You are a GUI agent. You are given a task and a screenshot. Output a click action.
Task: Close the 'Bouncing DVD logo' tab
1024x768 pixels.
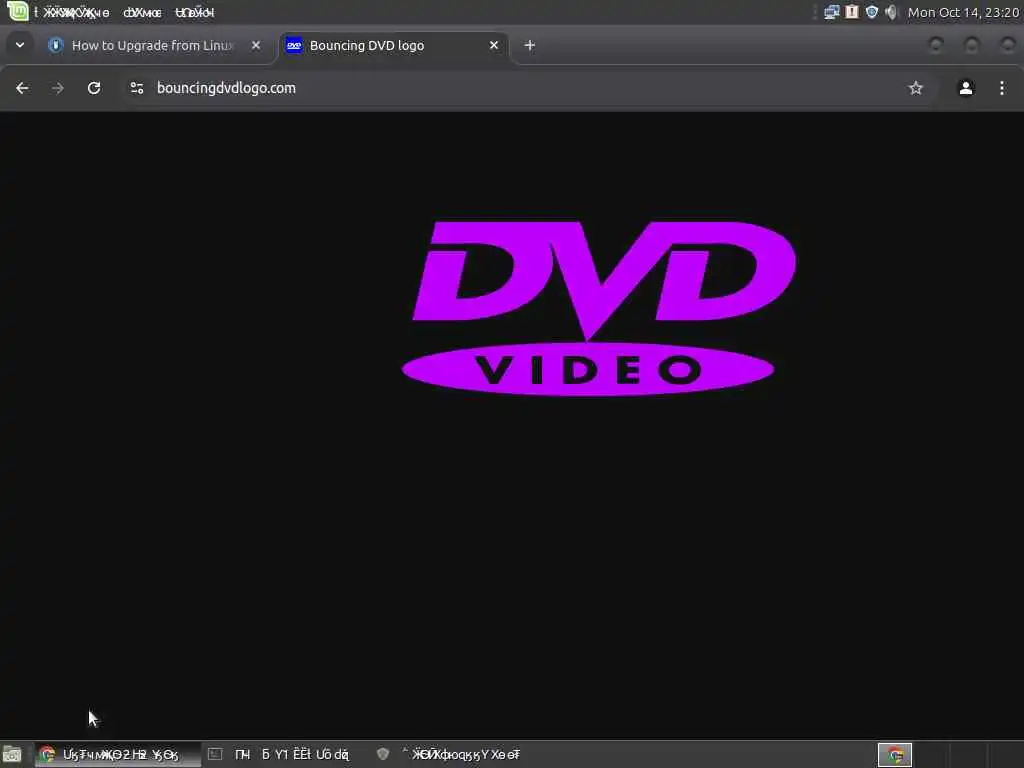[494, 45]
